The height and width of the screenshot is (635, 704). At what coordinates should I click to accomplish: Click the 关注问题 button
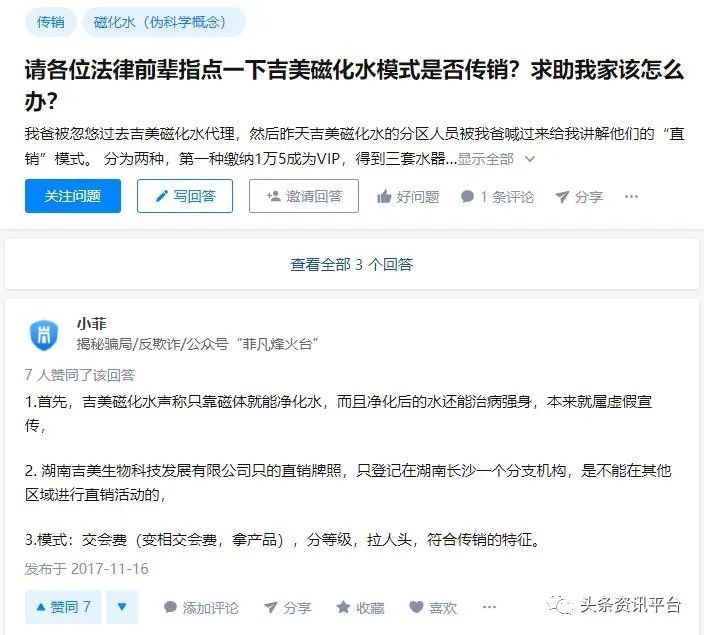(x=72, y=196)
